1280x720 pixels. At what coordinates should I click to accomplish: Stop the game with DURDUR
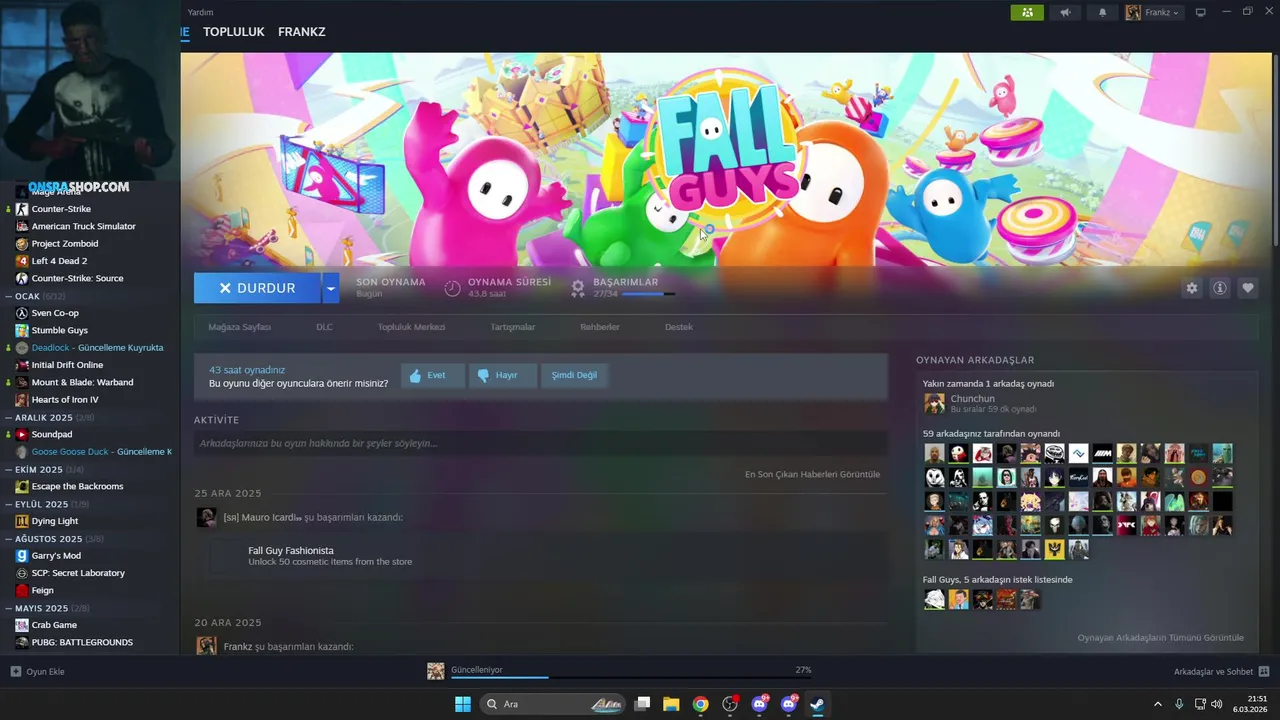click(x=257, y=288)
